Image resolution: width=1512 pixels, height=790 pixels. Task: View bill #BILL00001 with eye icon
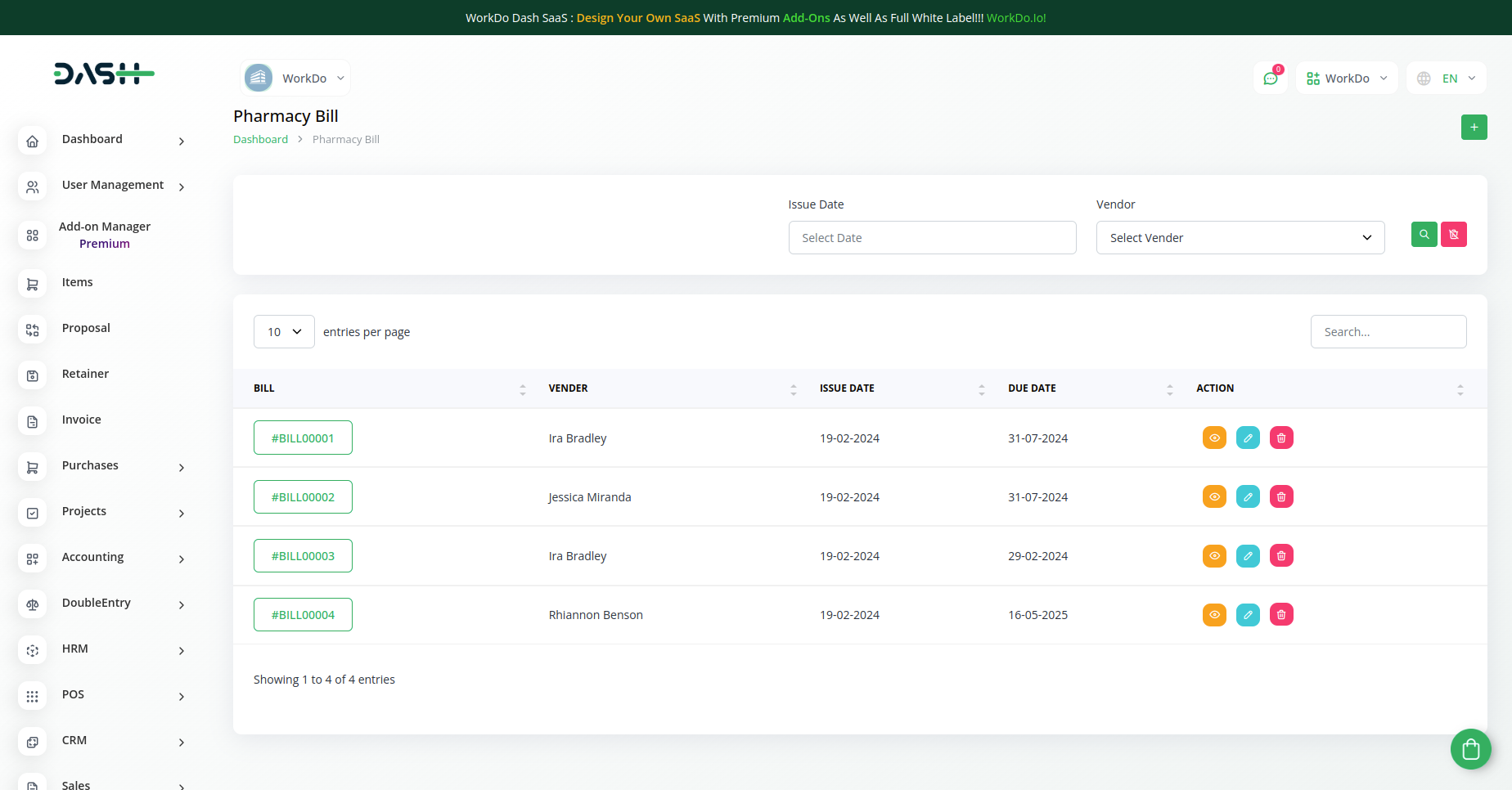tap(1214, 438)
